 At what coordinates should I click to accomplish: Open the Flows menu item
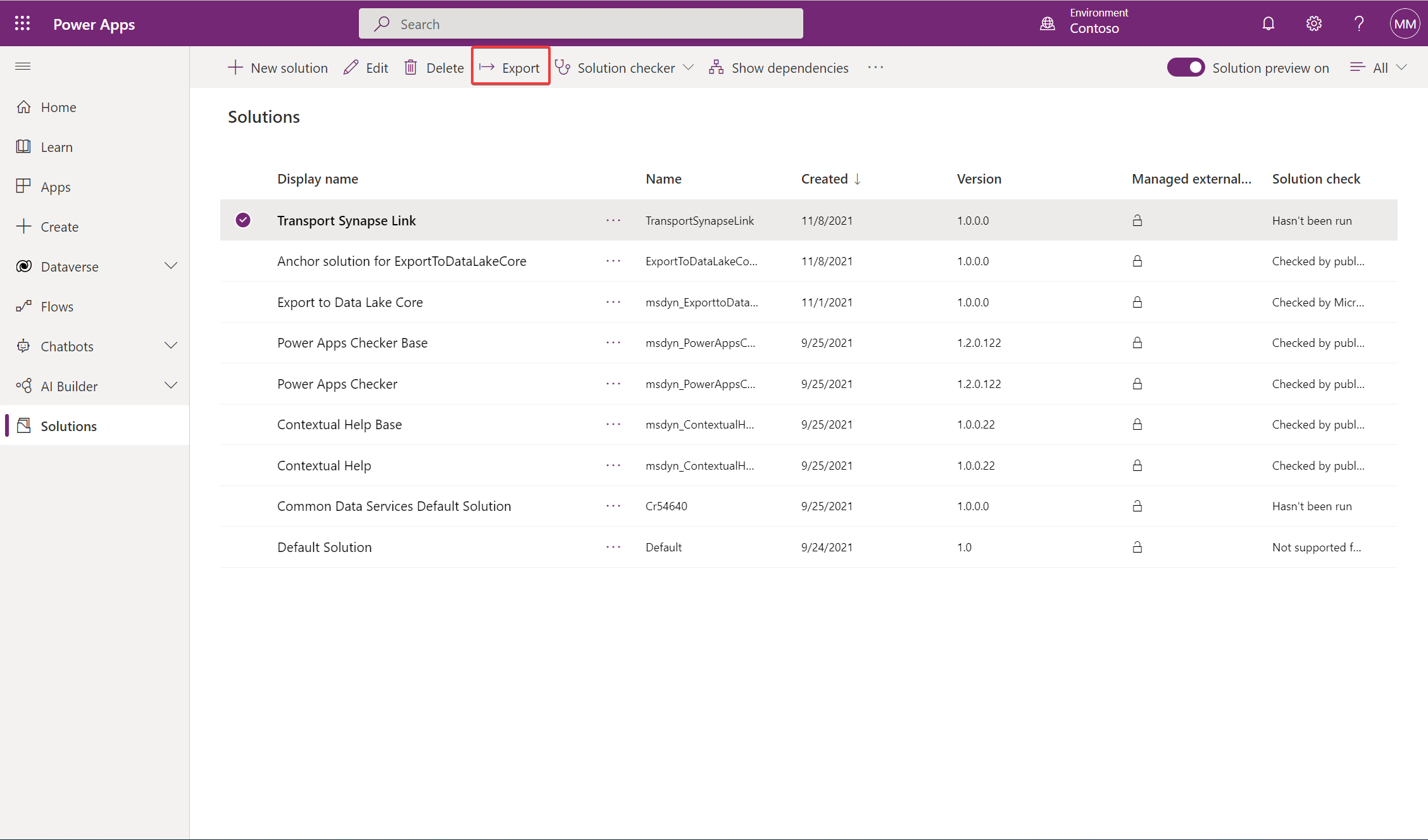pyautogui.click(x=57, y=306)
